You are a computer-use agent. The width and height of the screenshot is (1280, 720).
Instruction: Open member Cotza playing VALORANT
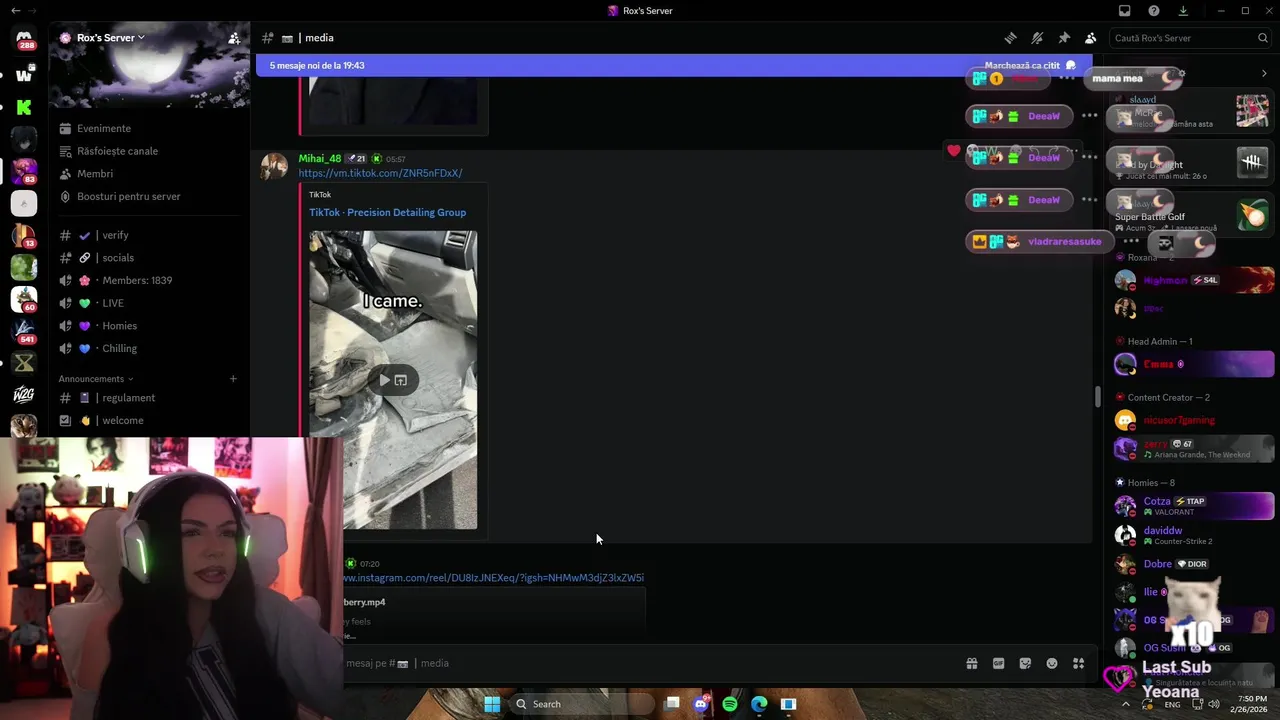1194,506
